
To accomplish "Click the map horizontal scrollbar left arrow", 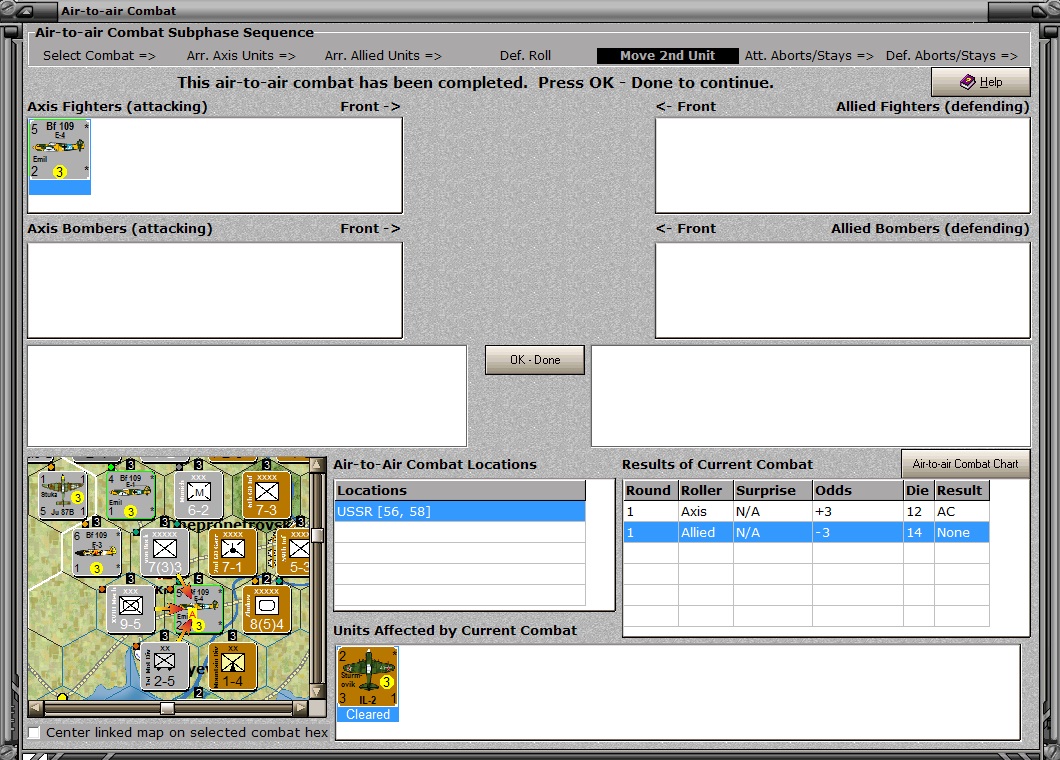I will click(x=36, y=708).
